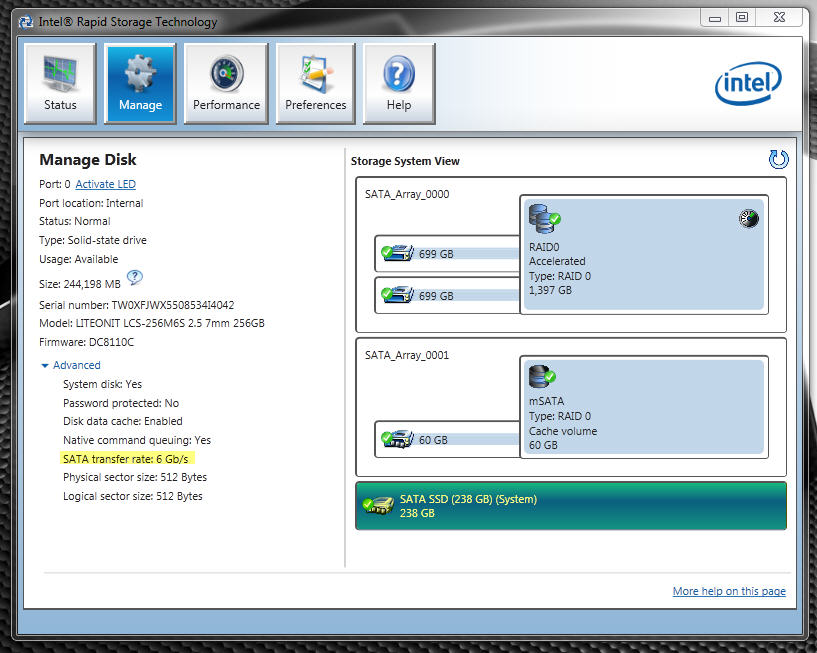Click the accelerated gauge icon on RAID0
The image size is (817, 653).
click(x=748, y=219)
